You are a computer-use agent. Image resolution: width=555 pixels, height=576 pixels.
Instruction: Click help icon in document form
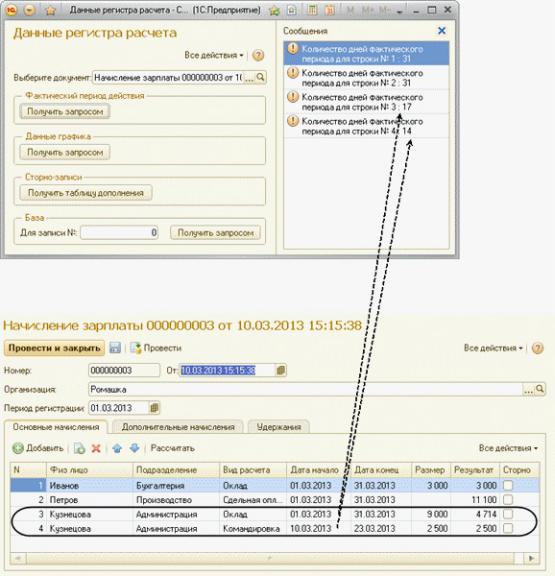[x=537, y=348]
